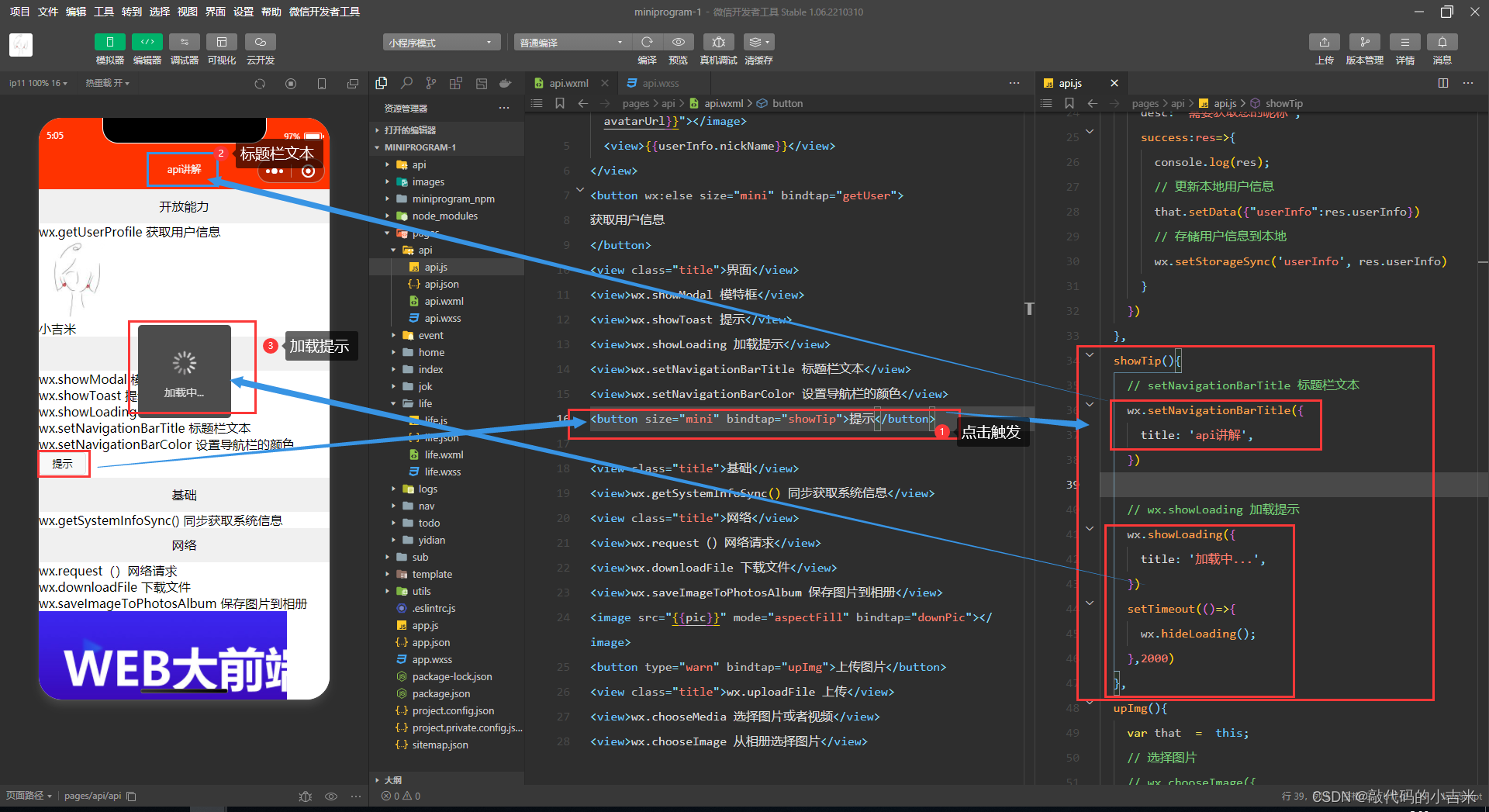Click the bookmark icon in left breadcrumb bar
Image resolution: width=1489 pixels, height=812 pixels.
(559, 103)
